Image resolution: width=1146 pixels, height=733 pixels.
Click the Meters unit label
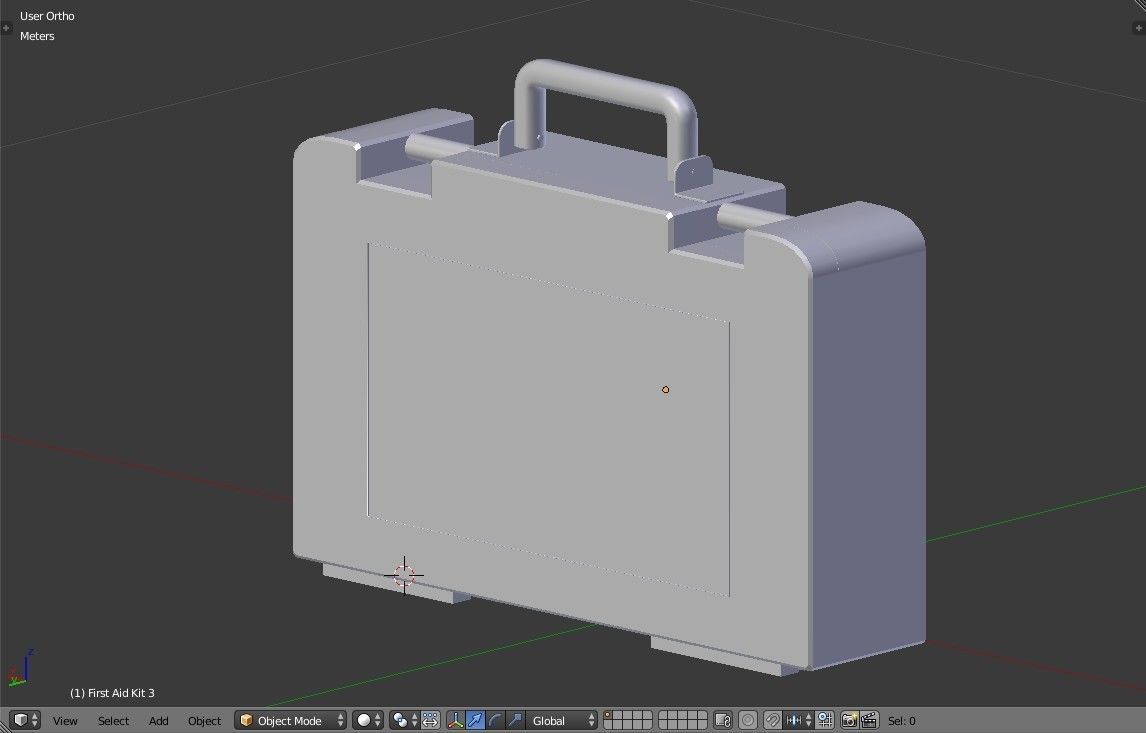tap(37, 36)
